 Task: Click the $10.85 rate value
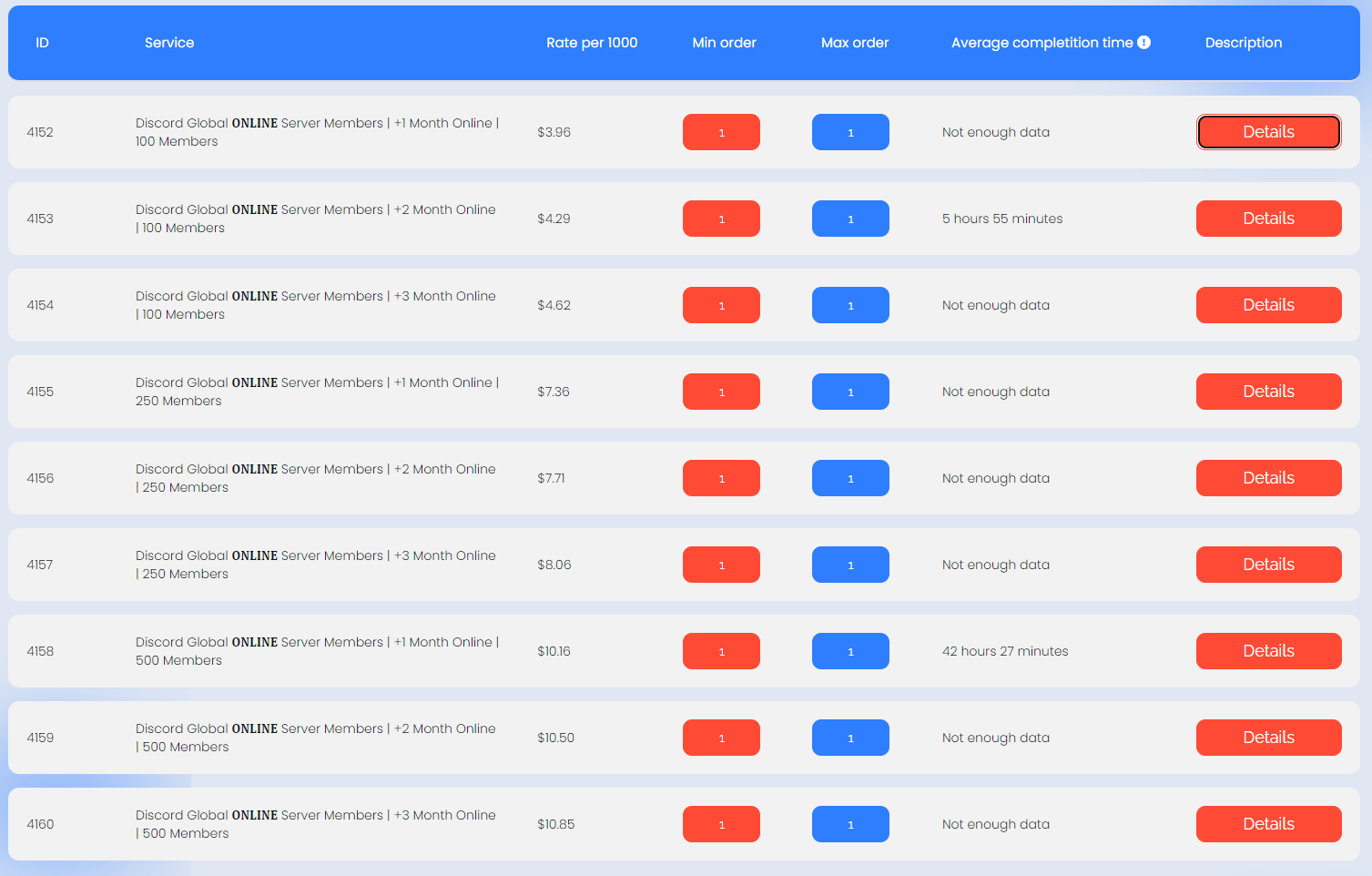click(x=555, y=824)
